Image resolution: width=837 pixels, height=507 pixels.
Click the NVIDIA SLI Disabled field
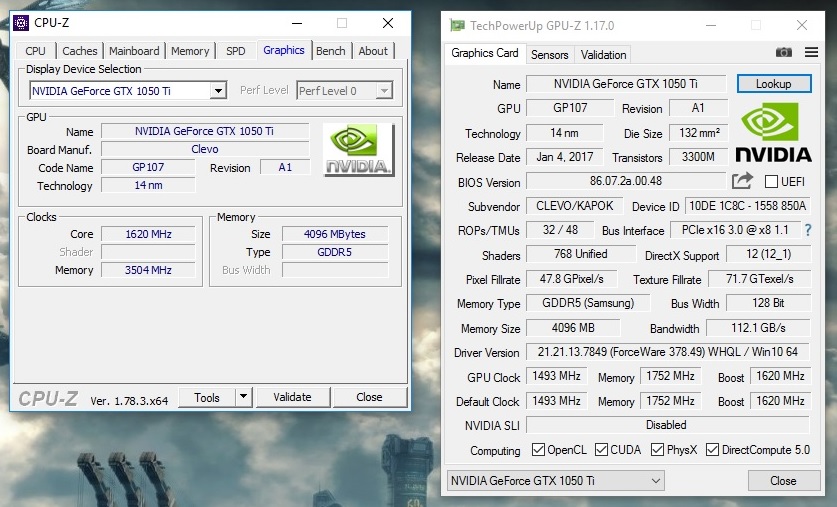pos(667,425)
